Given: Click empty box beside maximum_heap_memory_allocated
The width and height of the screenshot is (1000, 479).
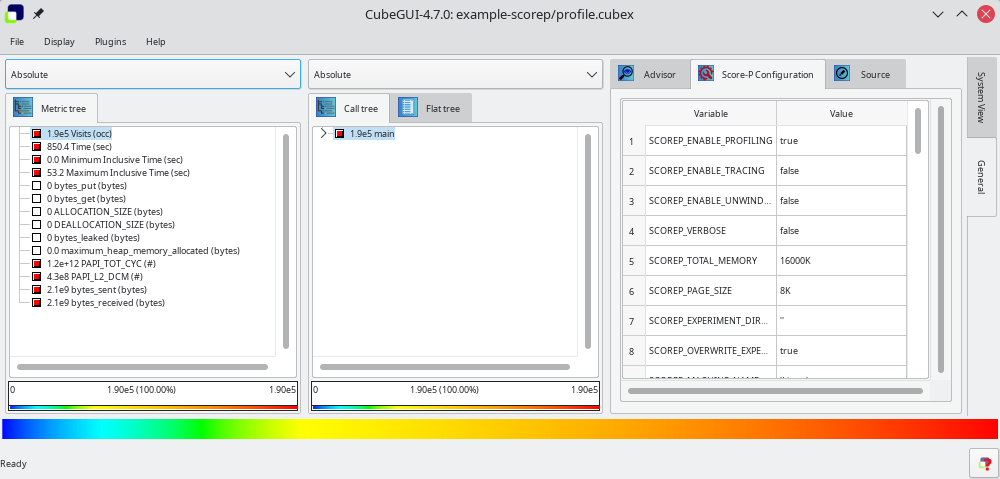Looking at the screenshot, I should tap(37, 251).
